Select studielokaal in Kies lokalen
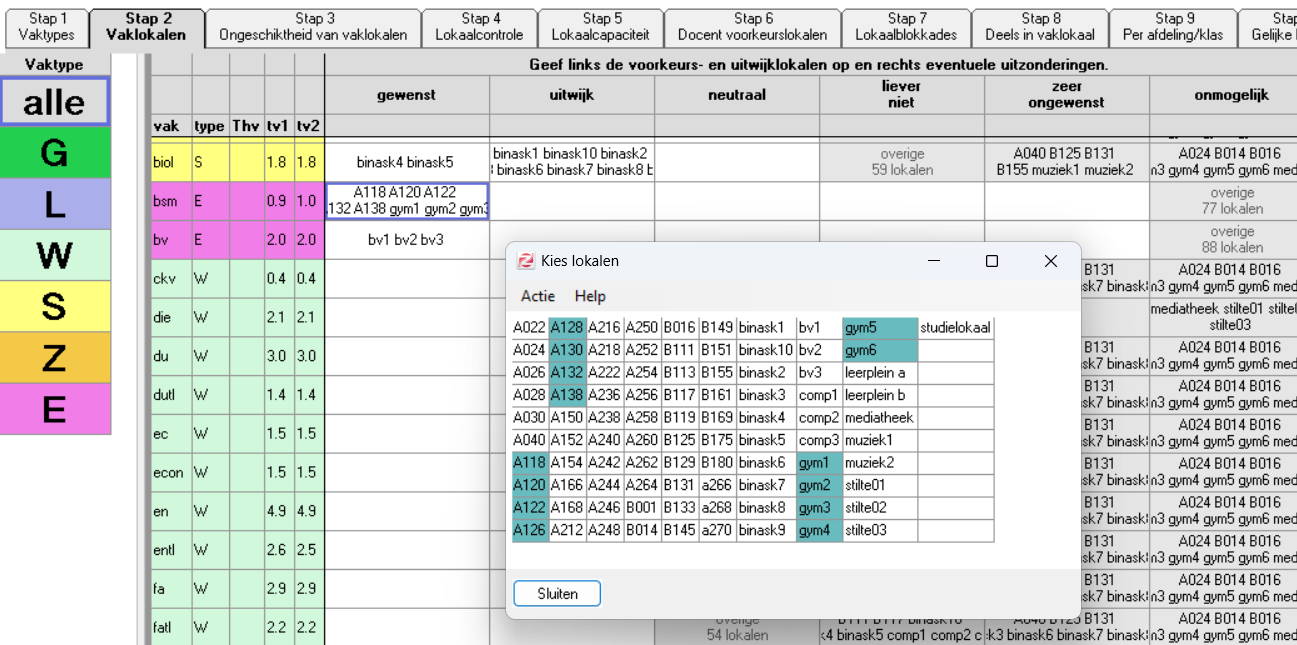This screenshot has width=1297, height=645. [956, 328]
